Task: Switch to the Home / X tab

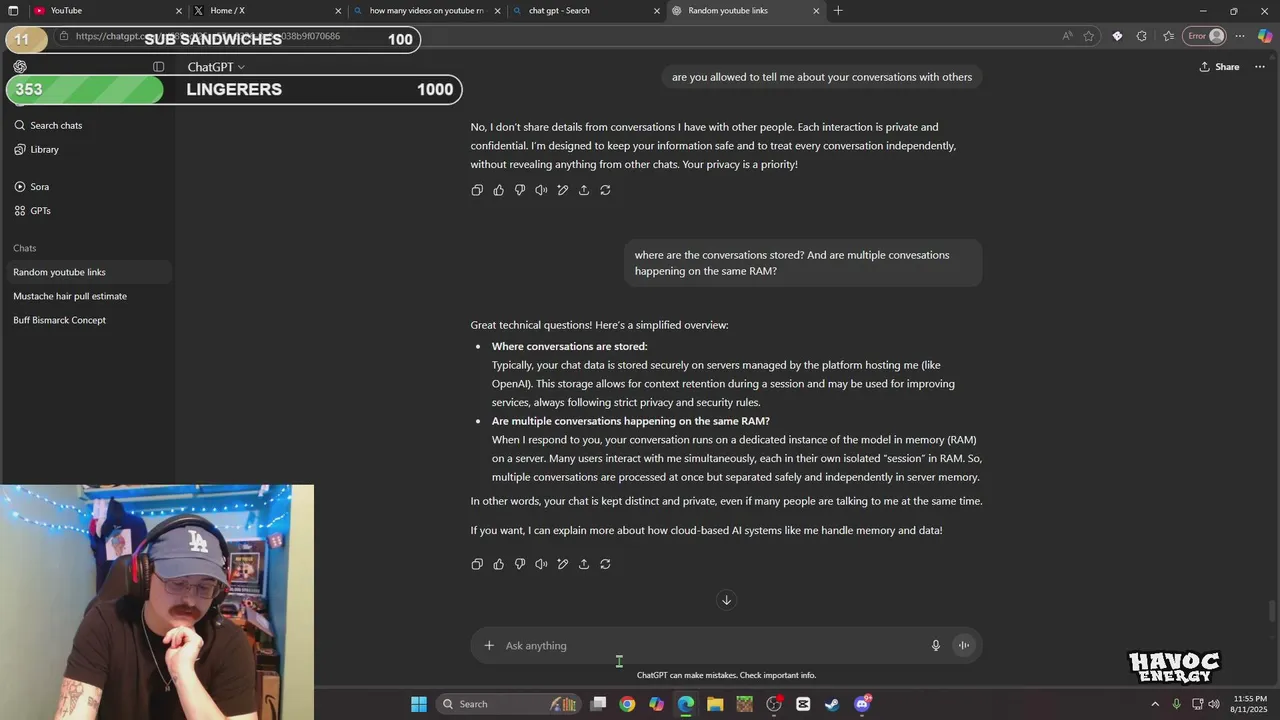Action: pos(267,10)
